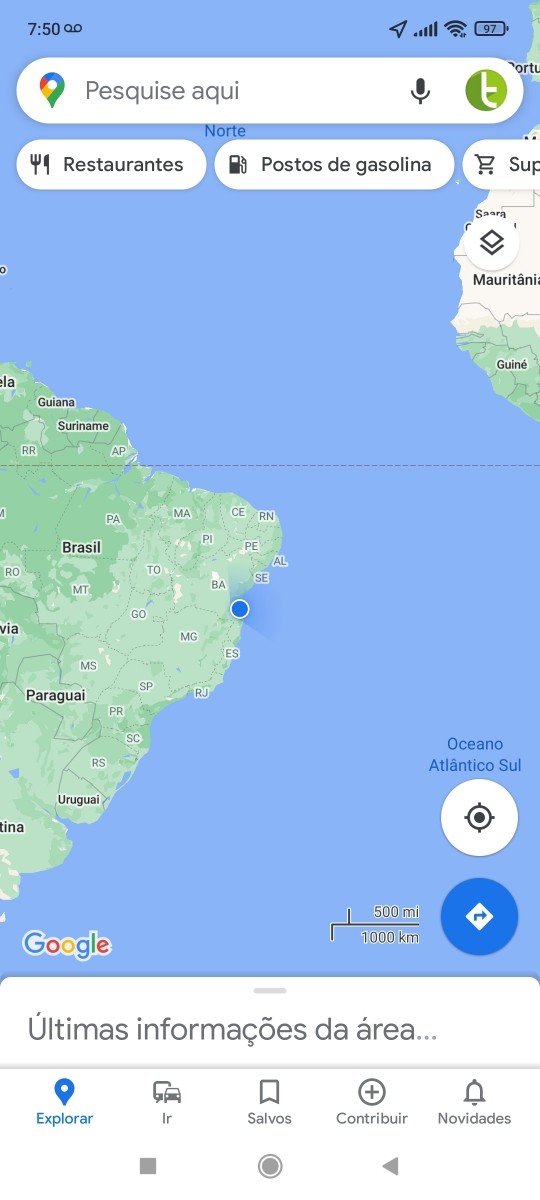Screen dimensions: 540x1200
Task: Tap the Android back navigation button
Action: coord(391,1165)
